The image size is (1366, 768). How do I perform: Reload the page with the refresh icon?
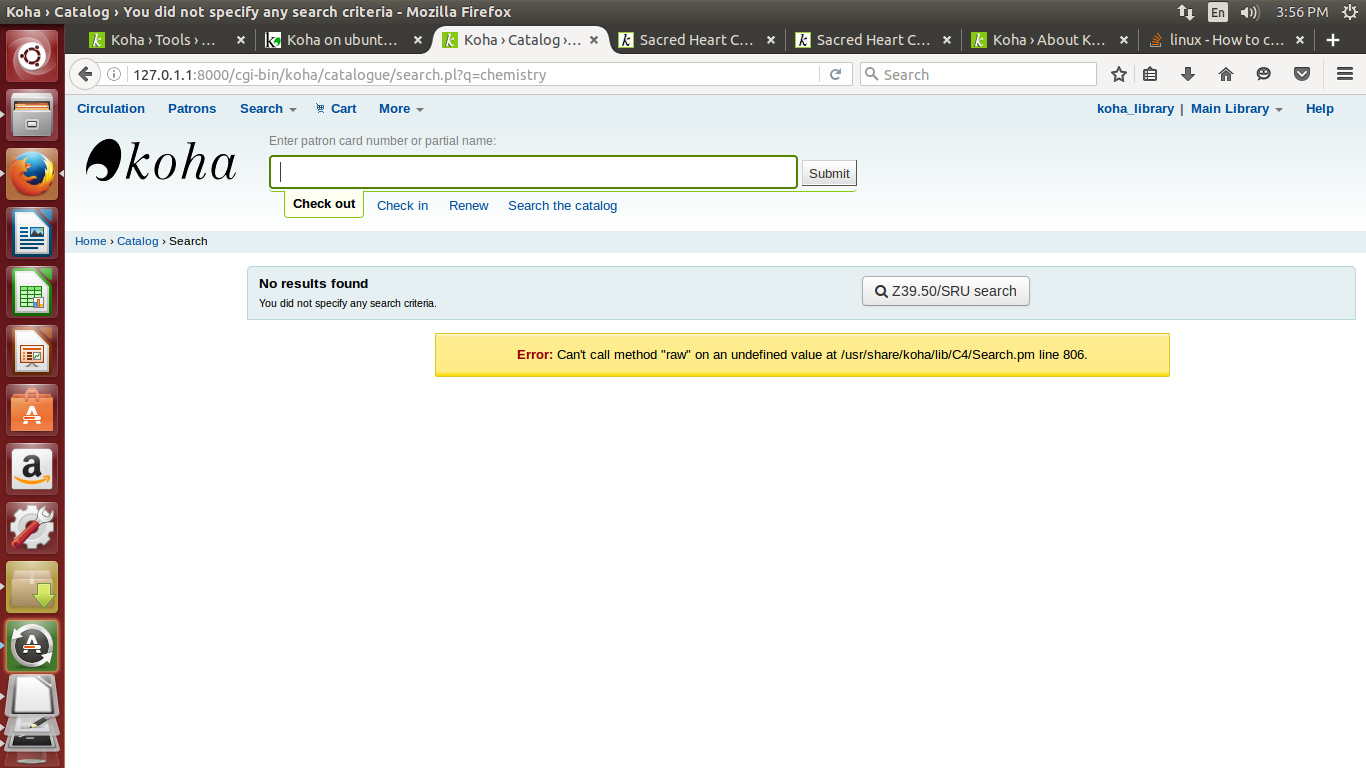pyautogui.click(x=835, y=74)
